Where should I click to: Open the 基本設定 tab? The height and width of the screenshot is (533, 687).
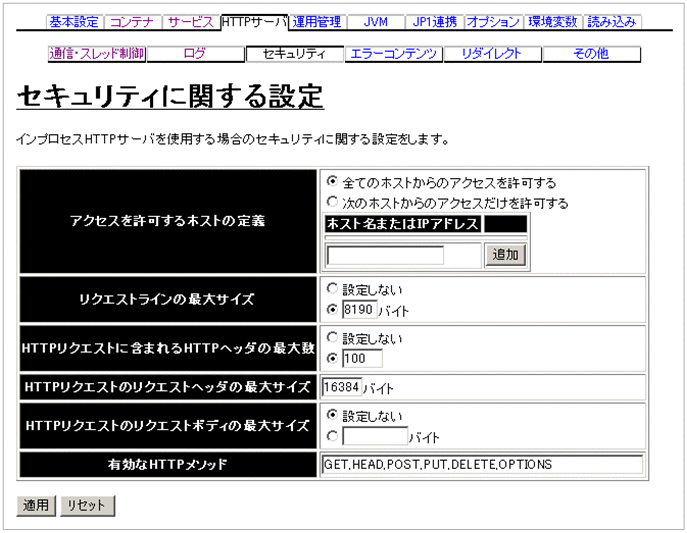click(74, 21)
